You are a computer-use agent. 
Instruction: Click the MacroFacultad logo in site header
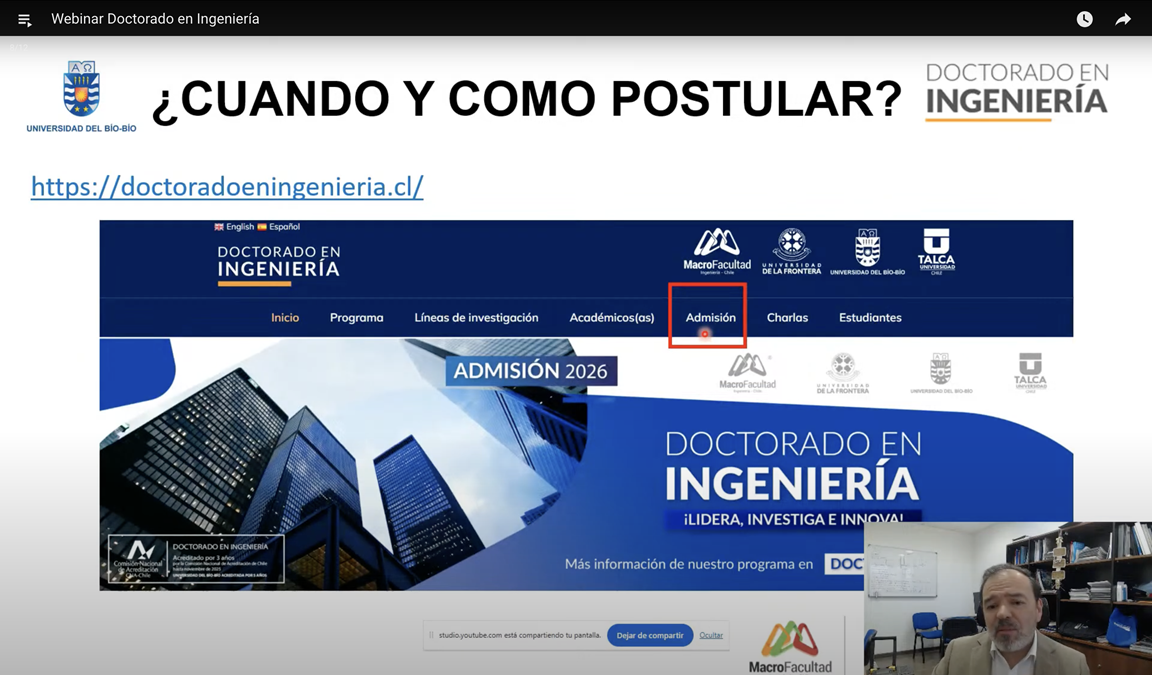(716, 250)
